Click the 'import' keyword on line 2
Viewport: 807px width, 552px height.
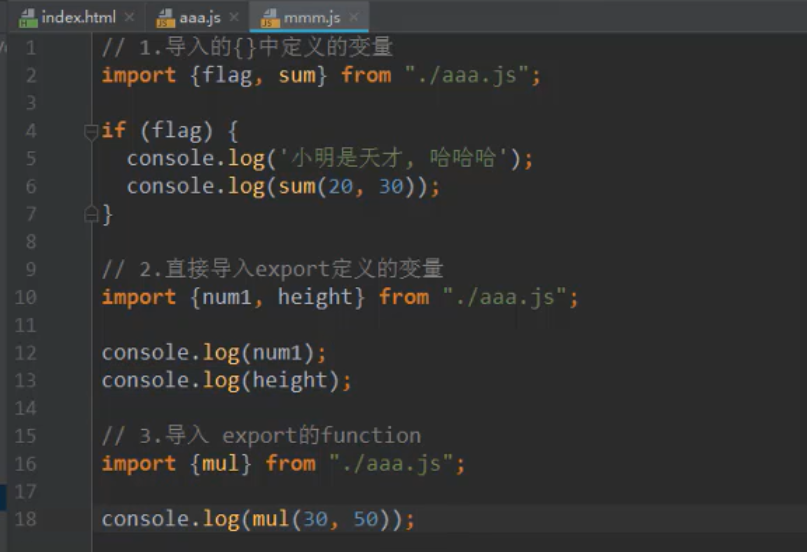click(139, 76)
